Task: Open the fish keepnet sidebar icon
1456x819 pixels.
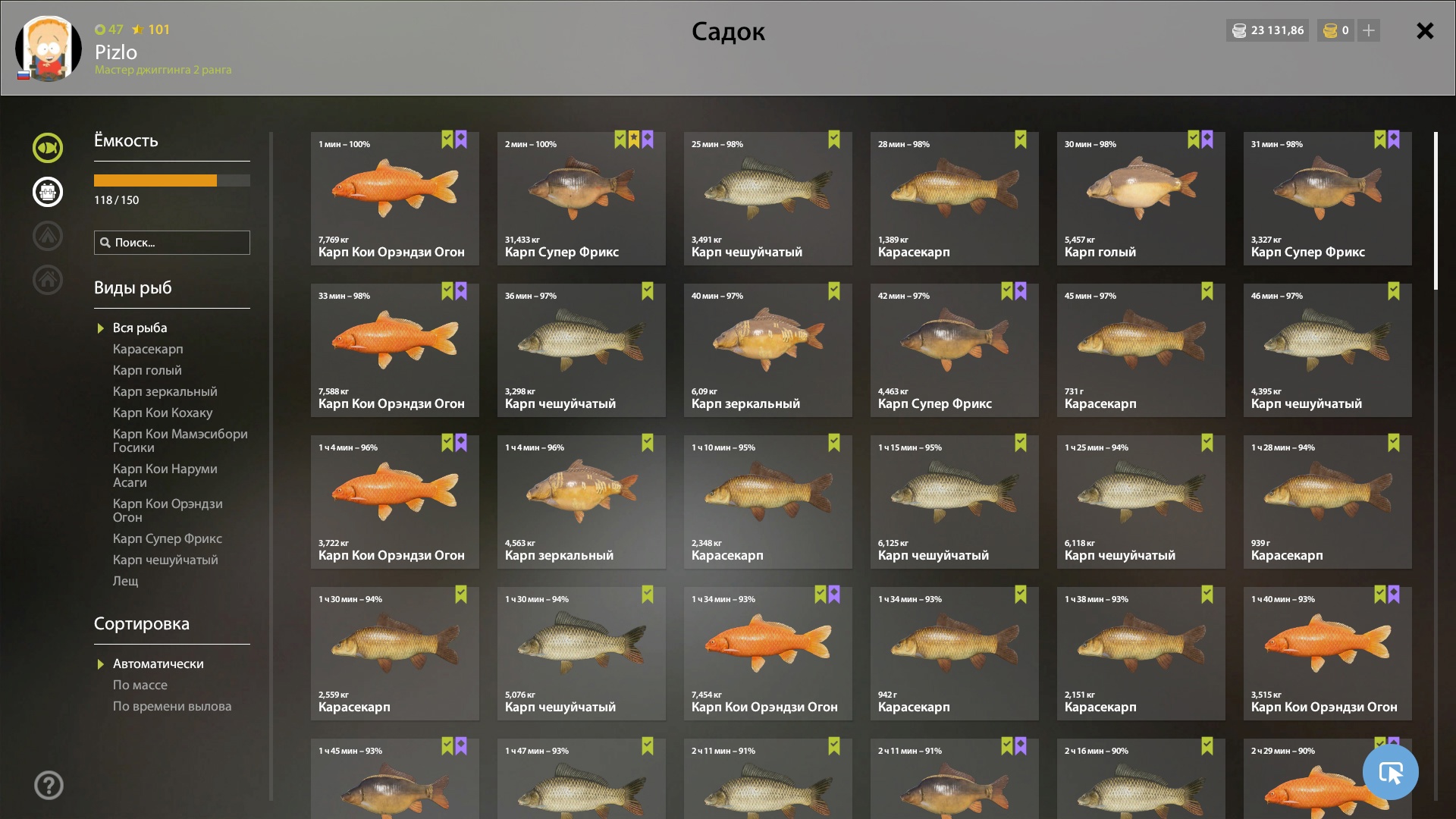Action: pos(47,148)
